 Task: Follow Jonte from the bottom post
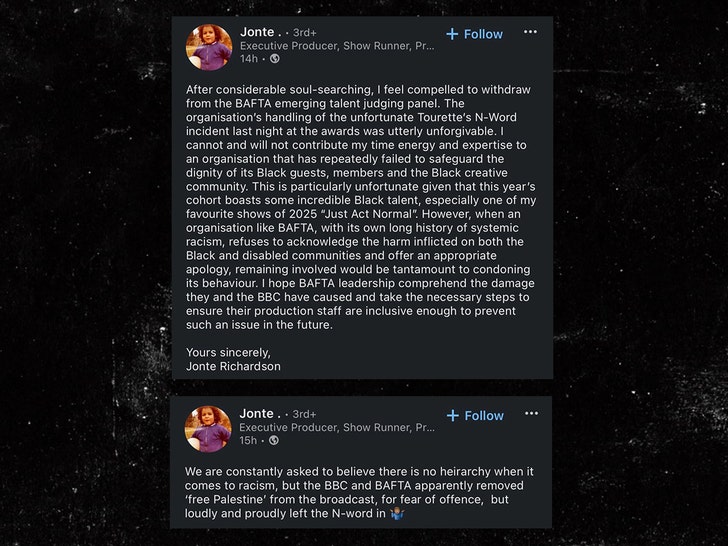pos(475,416)
